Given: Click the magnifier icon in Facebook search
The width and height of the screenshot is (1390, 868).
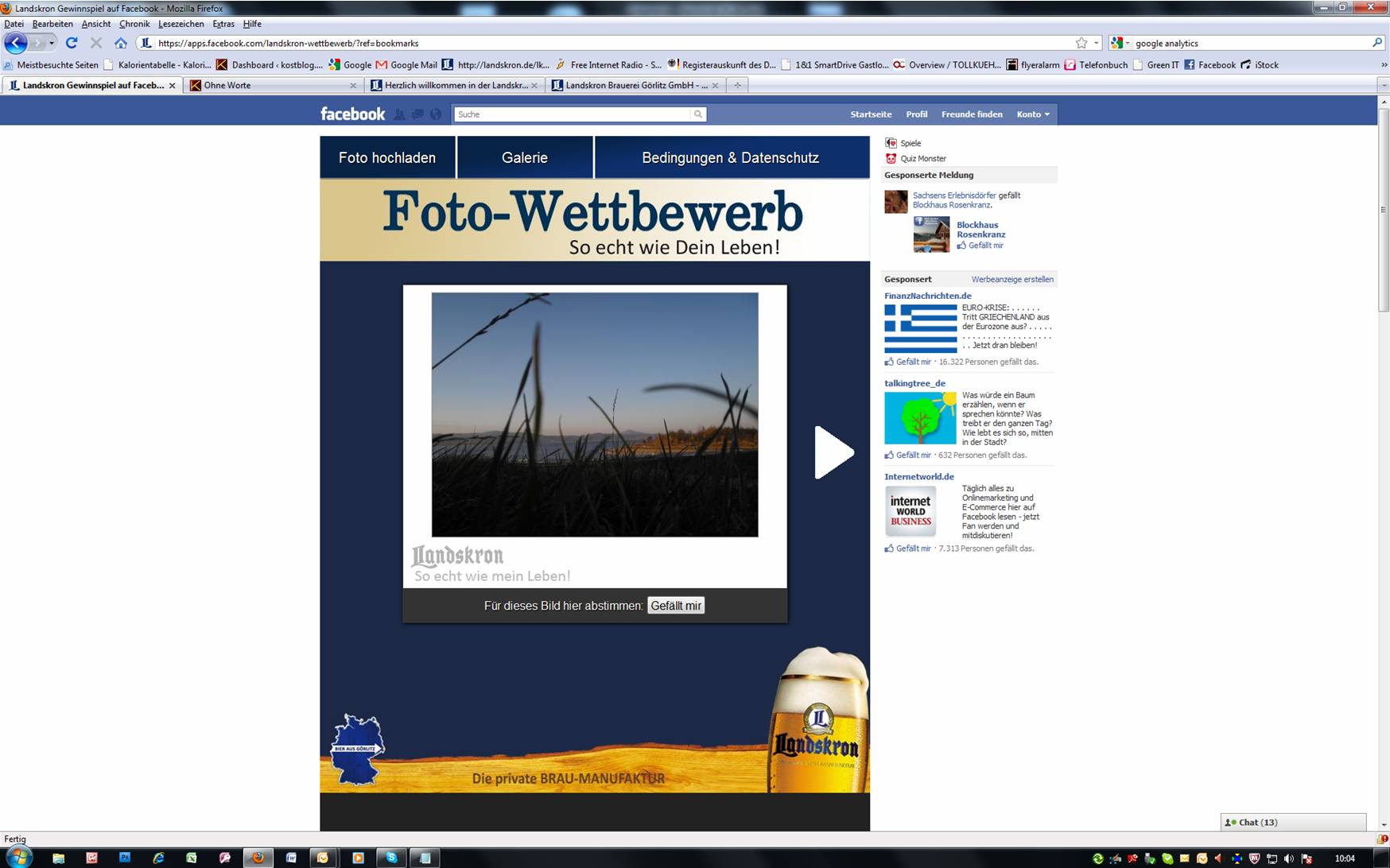Looking at the screenshot, I should (698, 114).
